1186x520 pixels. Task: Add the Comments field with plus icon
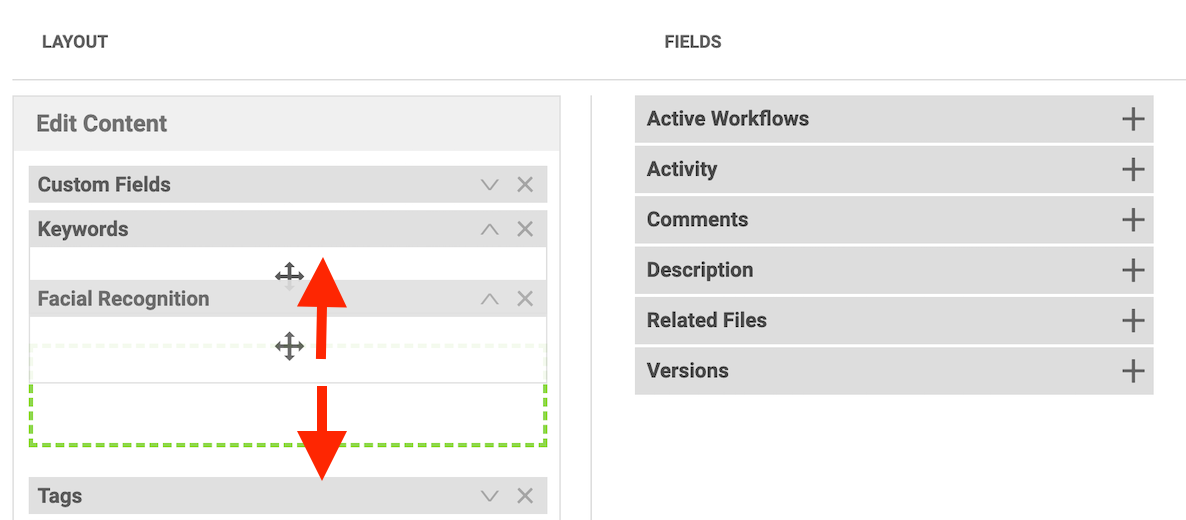[x=1132, y=220]
